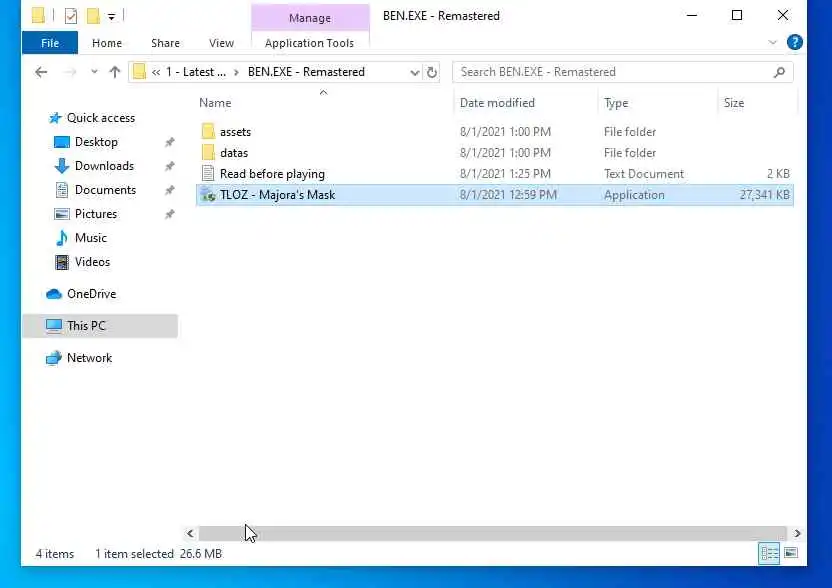Open Desktop in the navigation pane
832x588 pixels.
(96, 142)
